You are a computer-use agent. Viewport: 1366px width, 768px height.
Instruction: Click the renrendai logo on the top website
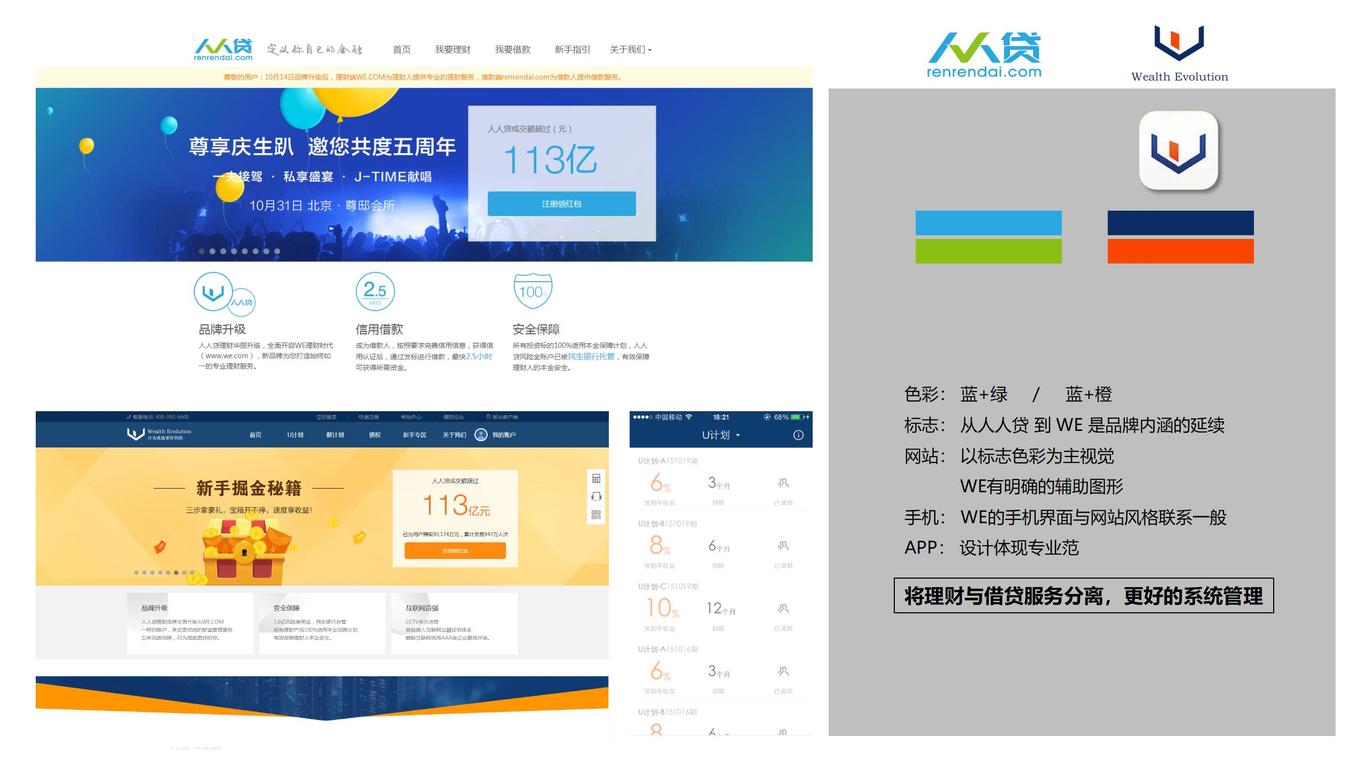tap(223, 49)
